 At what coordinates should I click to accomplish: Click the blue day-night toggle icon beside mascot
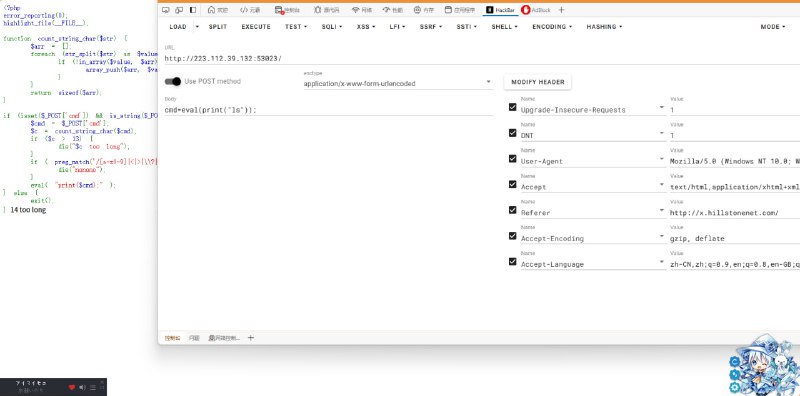(735, 375)
